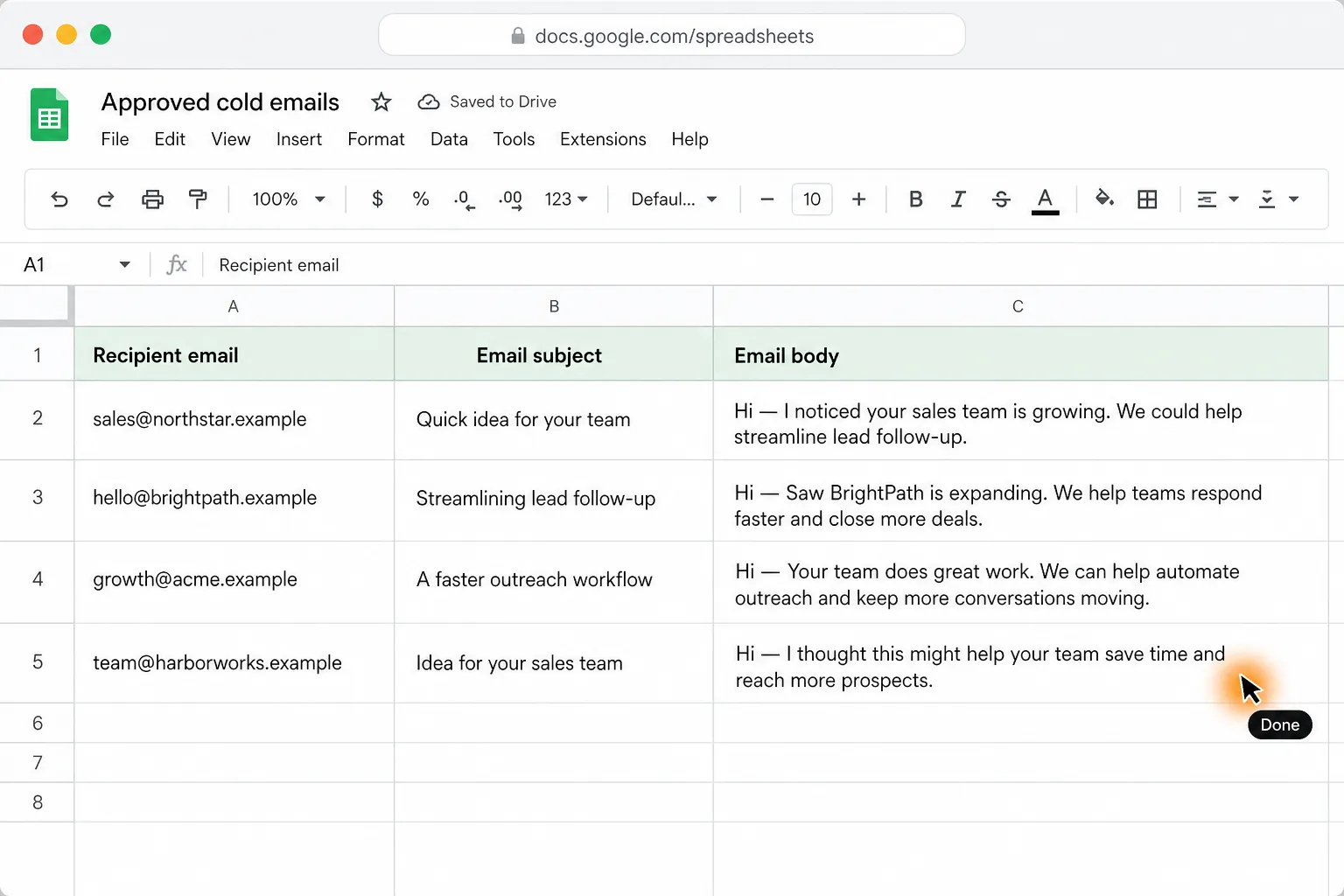This screenshot has height=896, width=1344.
Task: Select cell growth@acme.example
Action: [x=234, y=582]
